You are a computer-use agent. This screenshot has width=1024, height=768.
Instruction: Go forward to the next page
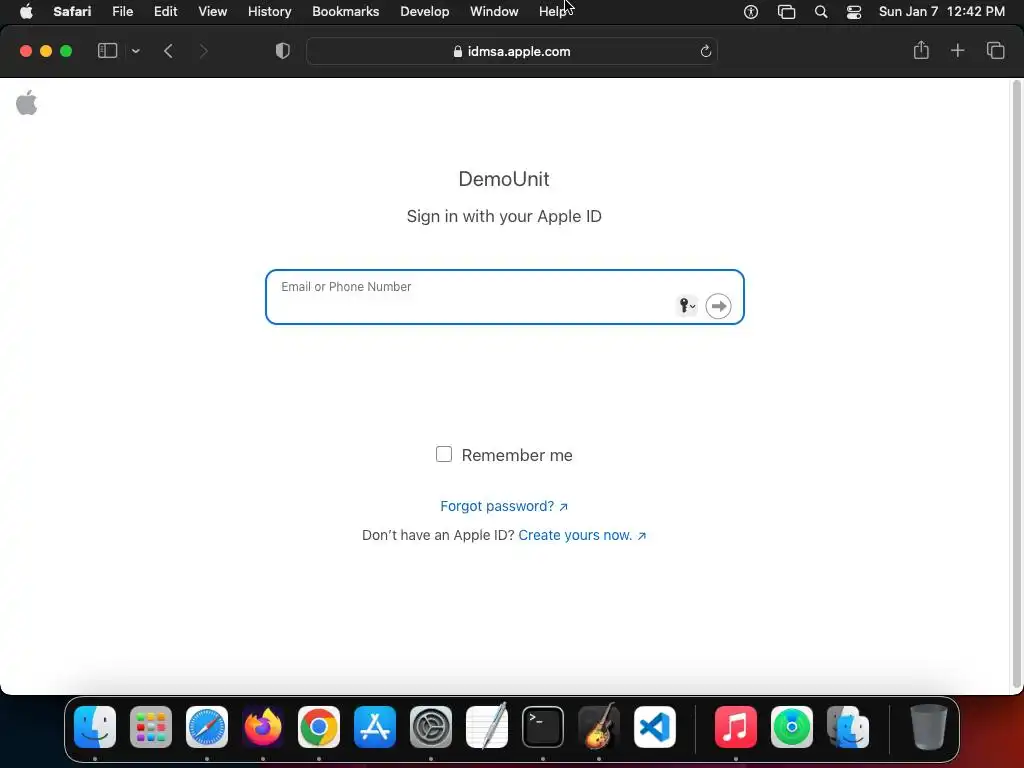point(203,51)
